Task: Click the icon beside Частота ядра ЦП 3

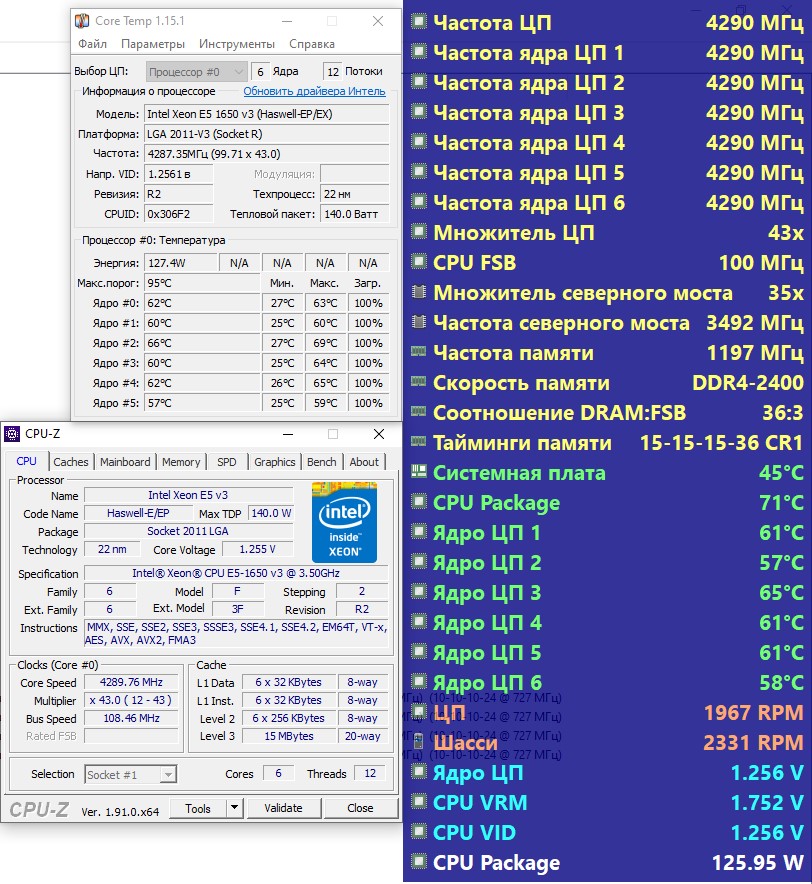Action: click(x=418, y=112)
